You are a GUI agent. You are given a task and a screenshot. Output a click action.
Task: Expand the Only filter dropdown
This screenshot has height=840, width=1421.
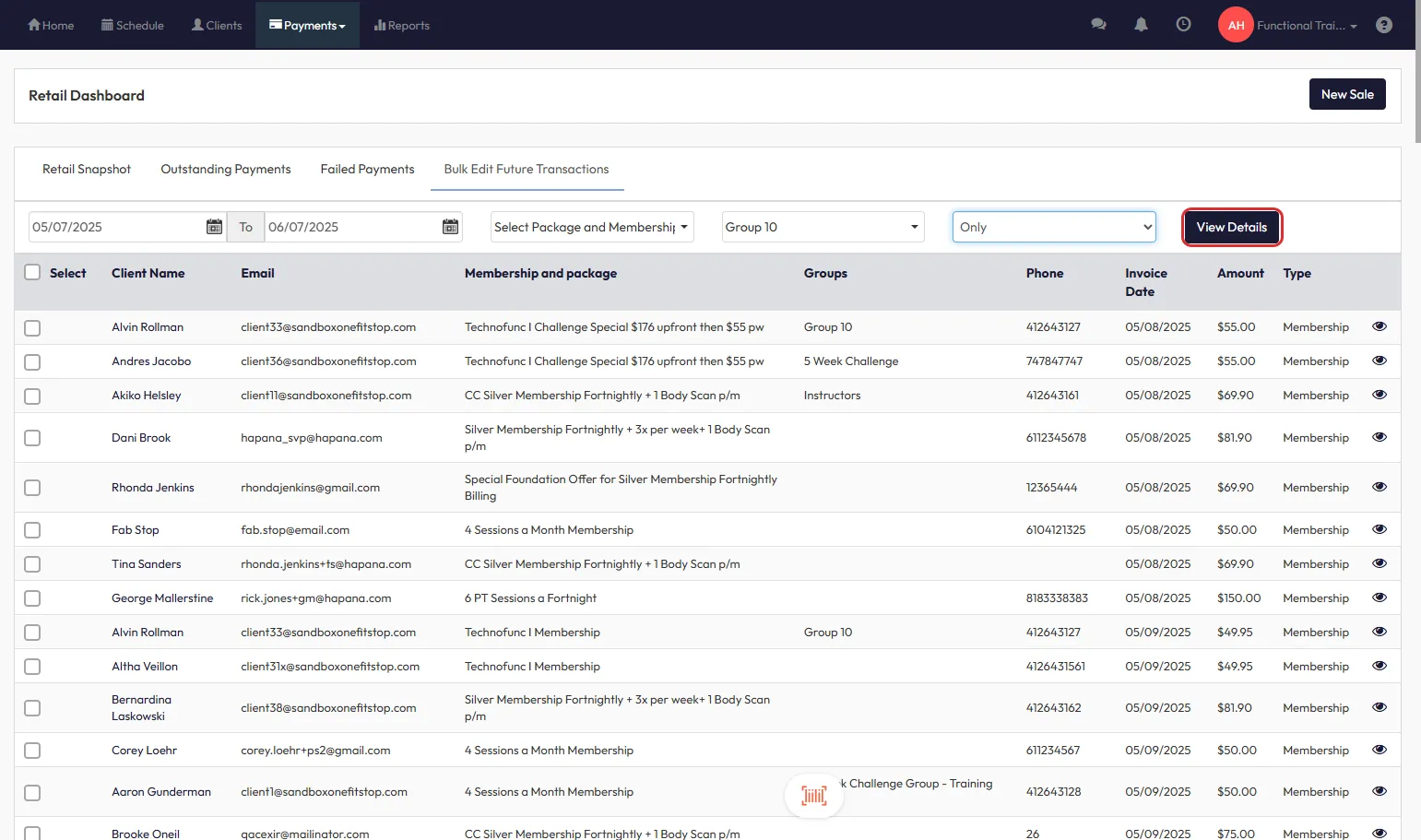pyautogui.click(x=1053, y=227)
